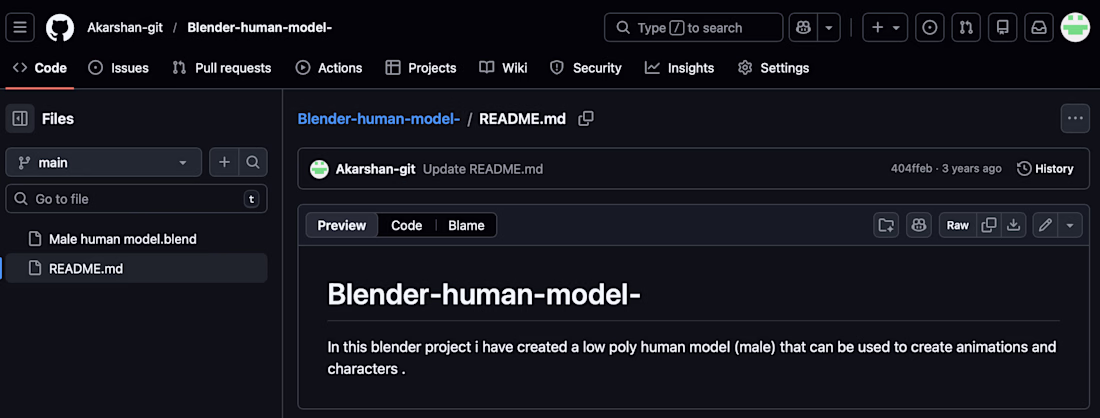The width and height of the screenshot is (1100, 418).
Task: Open pull requests icon in header
Action: pos(966,28)
